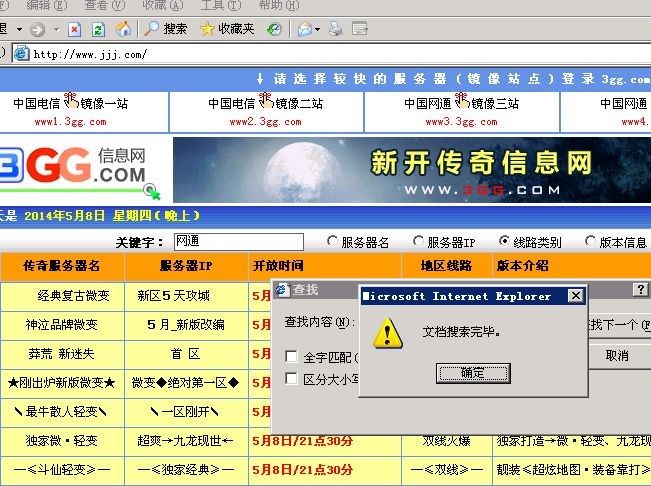Image resolution: width=651 pixels, height=486 pixels.
Task: Open the History/media globe icon
Action: click(x=274, y=29)
